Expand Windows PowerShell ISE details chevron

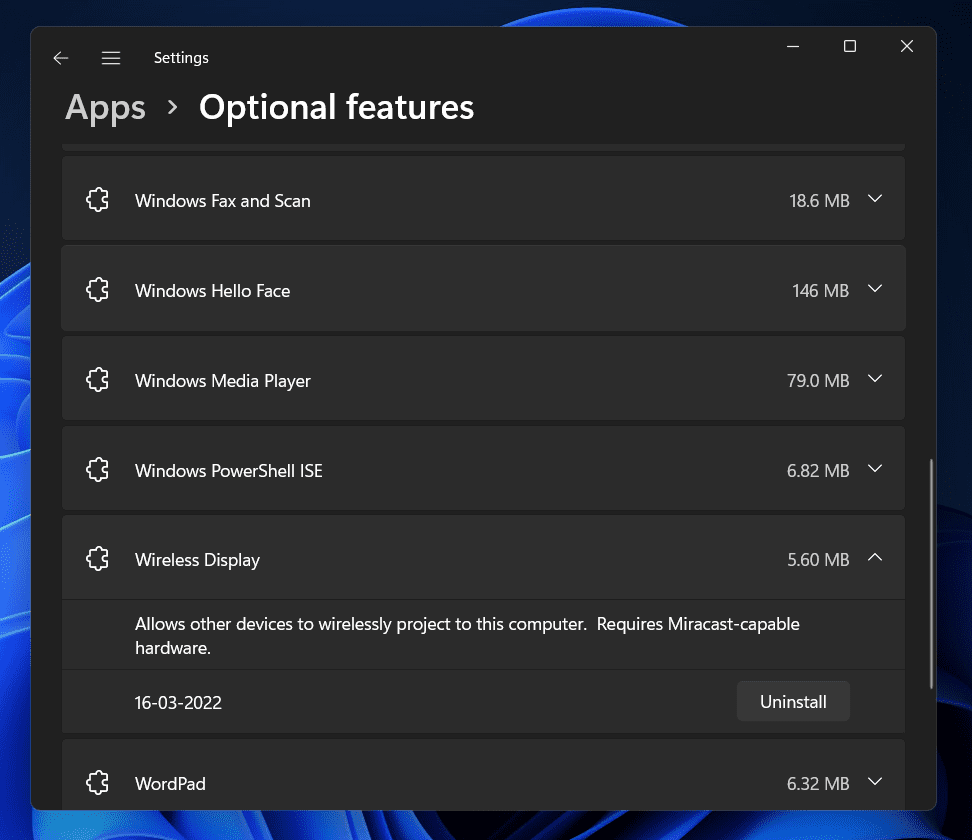tap(875, 470)
